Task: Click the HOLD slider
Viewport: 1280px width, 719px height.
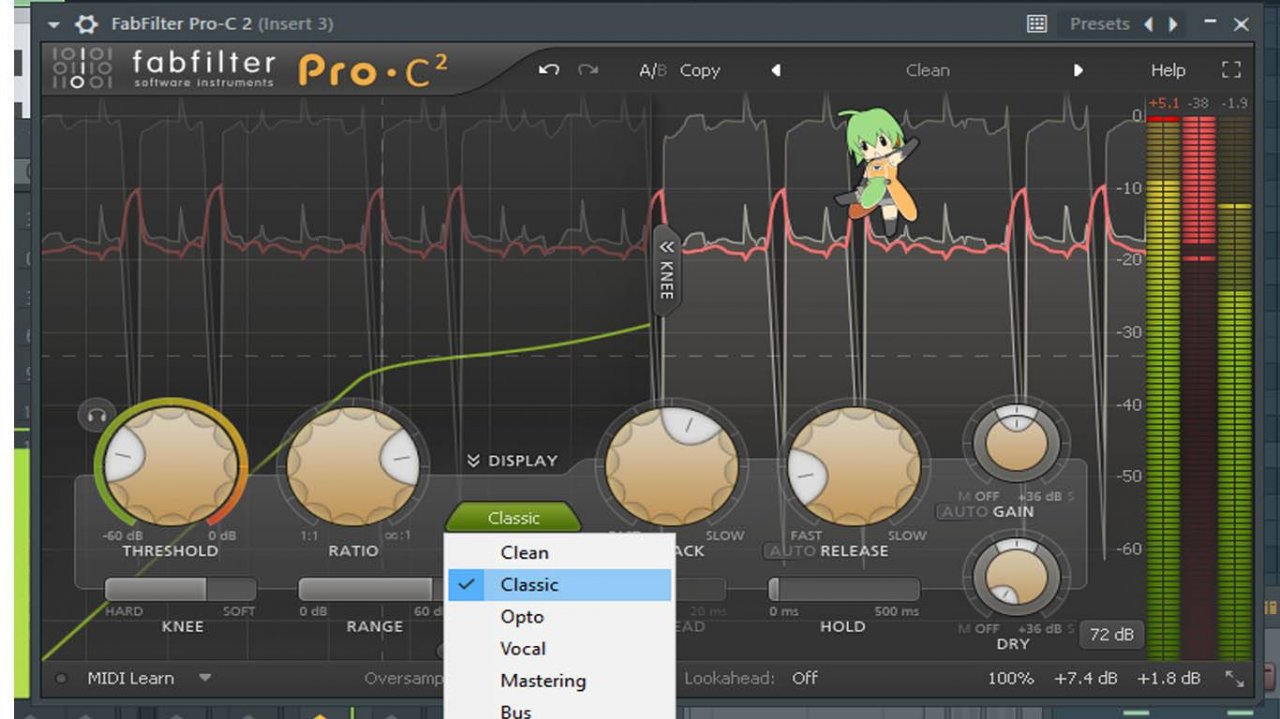Action: click(x=844, y=589)
